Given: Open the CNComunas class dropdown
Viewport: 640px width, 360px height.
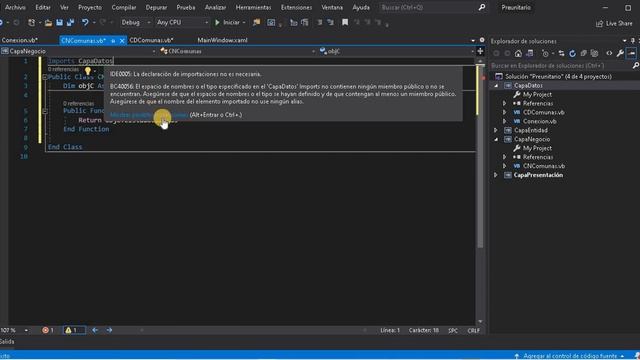Looking at the screenshot, I should [x=238, y=51].
